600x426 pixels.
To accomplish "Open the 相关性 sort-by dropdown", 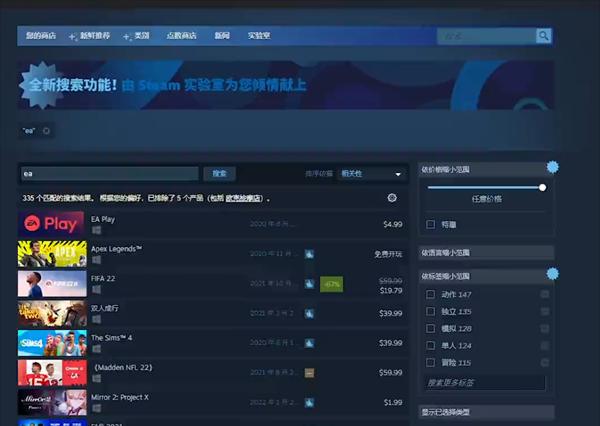I will [371, 173].
